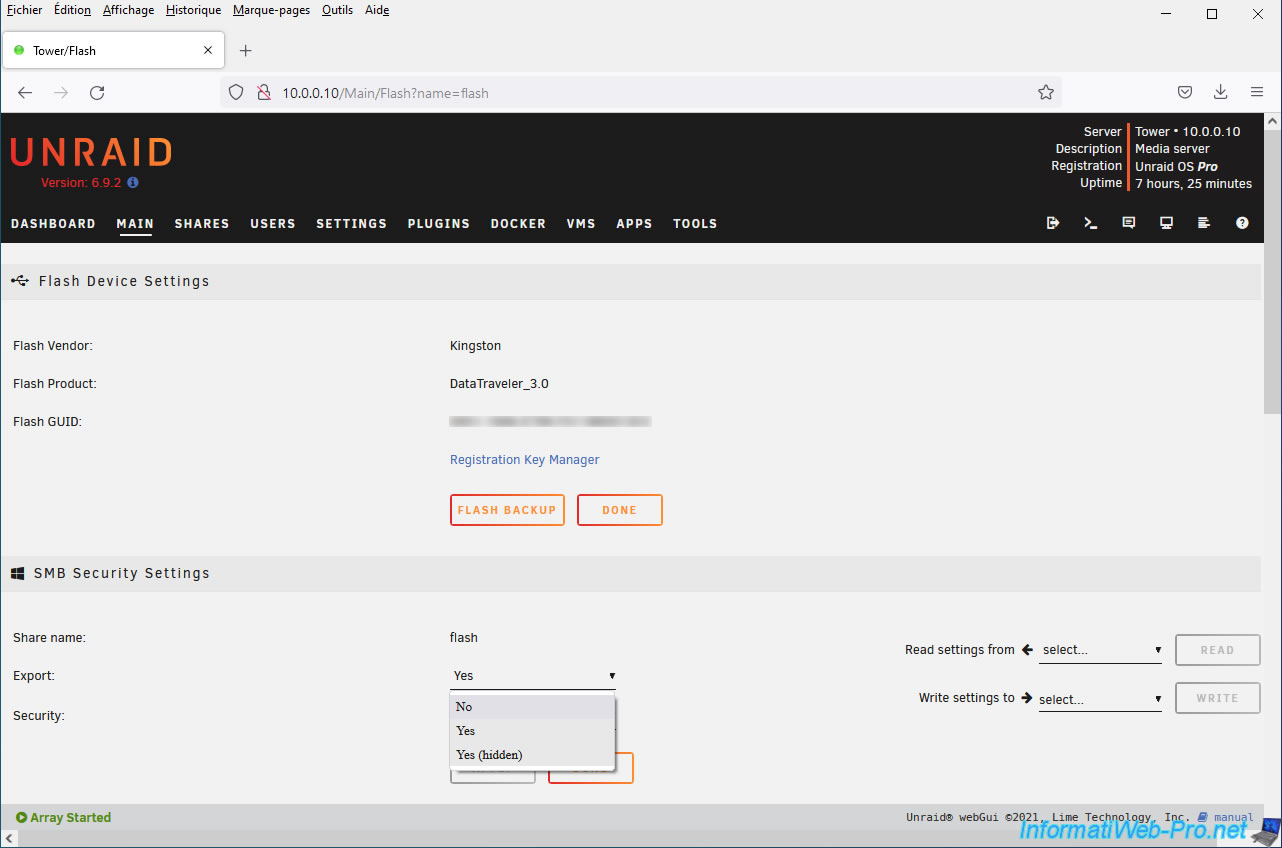The image size is (1282, 848).
Task: Click the help question mark icon
Action: pos(1242,223)
